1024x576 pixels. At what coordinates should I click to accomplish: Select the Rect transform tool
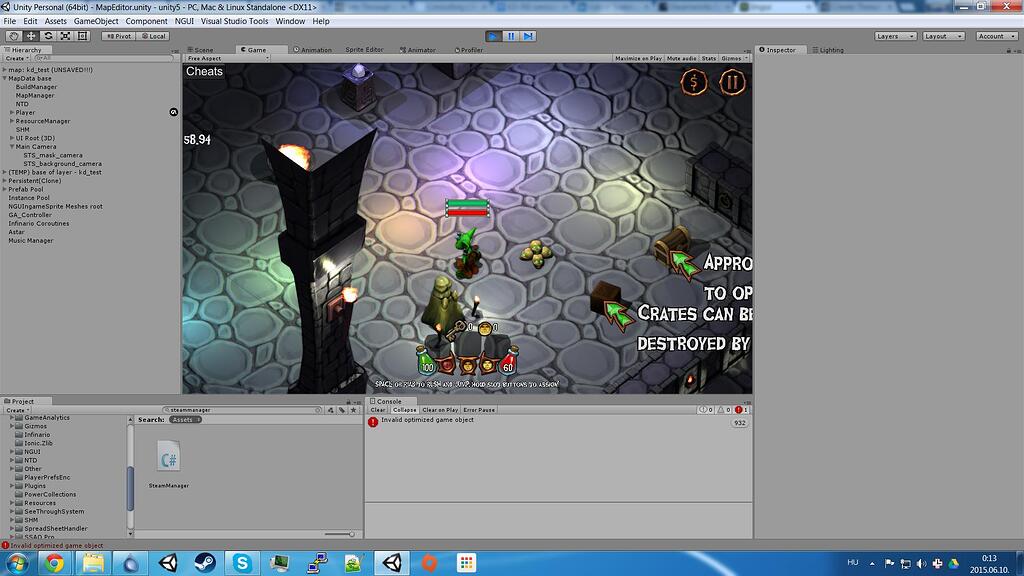[84, 35]
